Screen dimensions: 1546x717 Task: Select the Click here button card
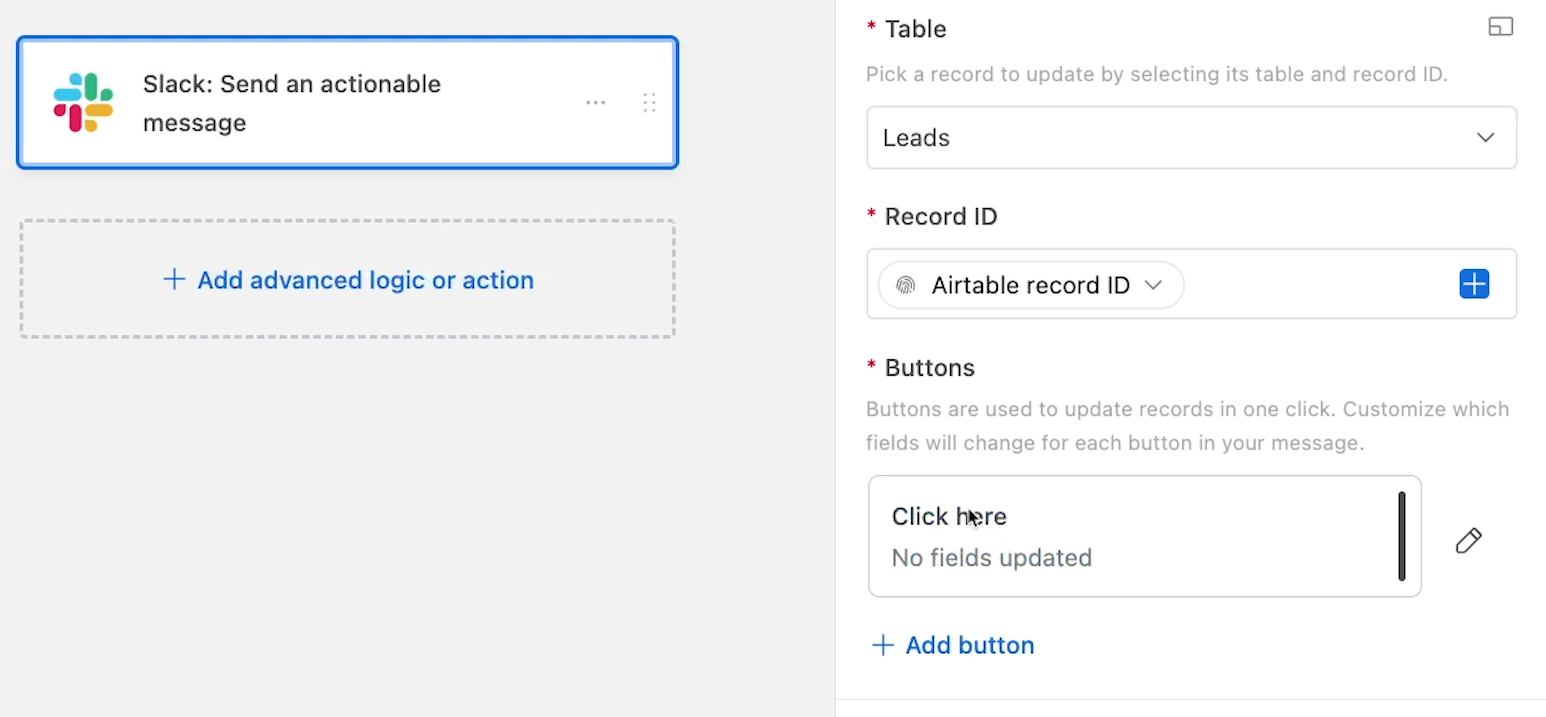[1144, 536]
